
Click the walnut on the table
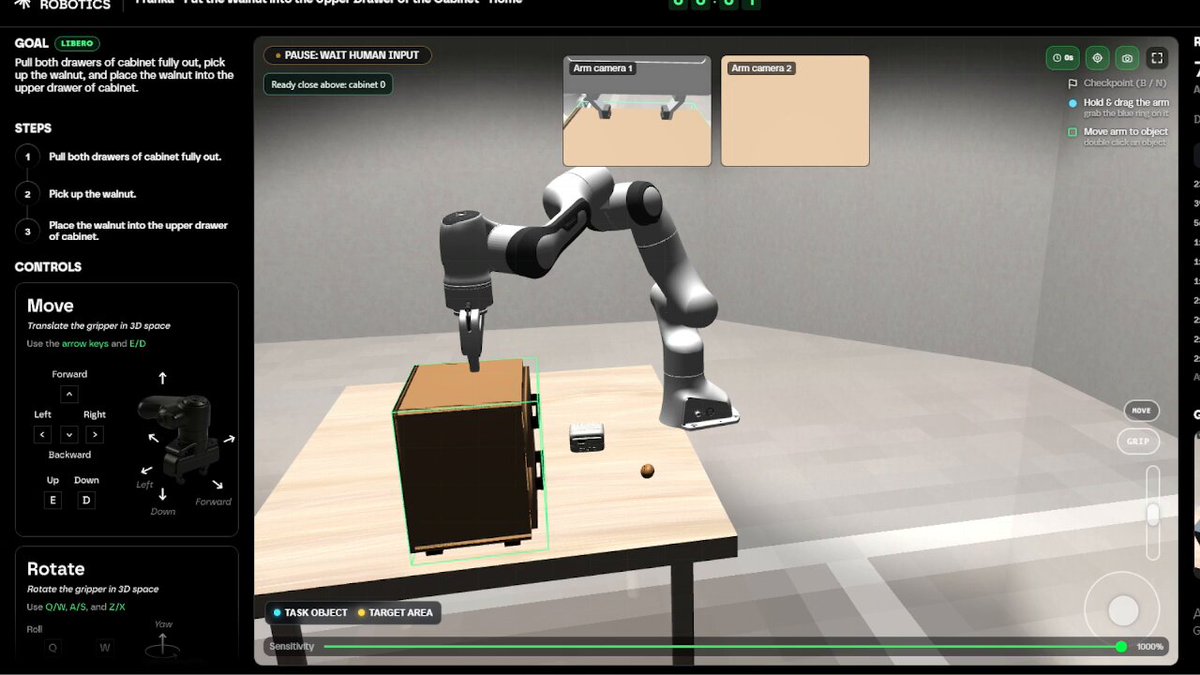coord(648,471)
